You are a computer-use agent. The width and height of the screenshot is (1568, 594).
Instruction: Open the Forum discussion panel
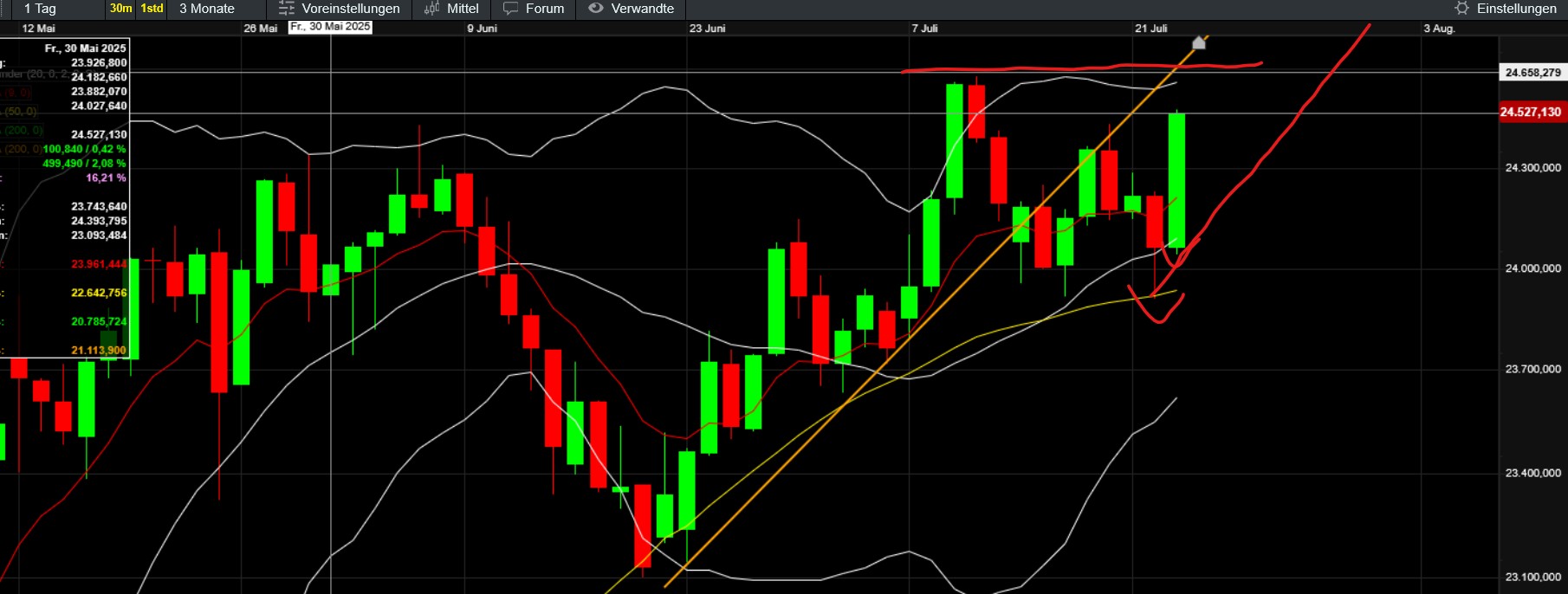pyautogui.click(x=534, y=9)
